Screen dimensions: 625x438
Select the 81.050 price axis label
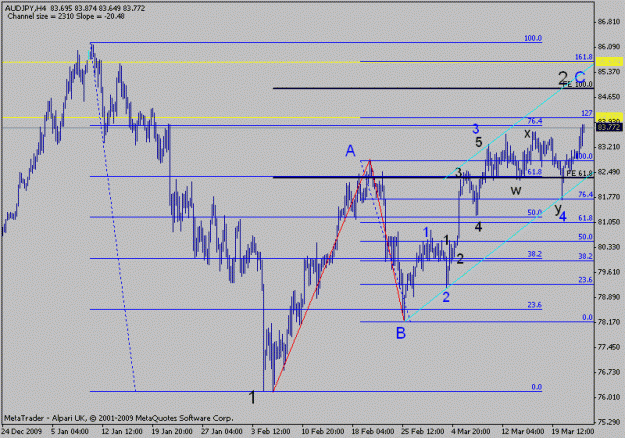click(x=609, y=222)
